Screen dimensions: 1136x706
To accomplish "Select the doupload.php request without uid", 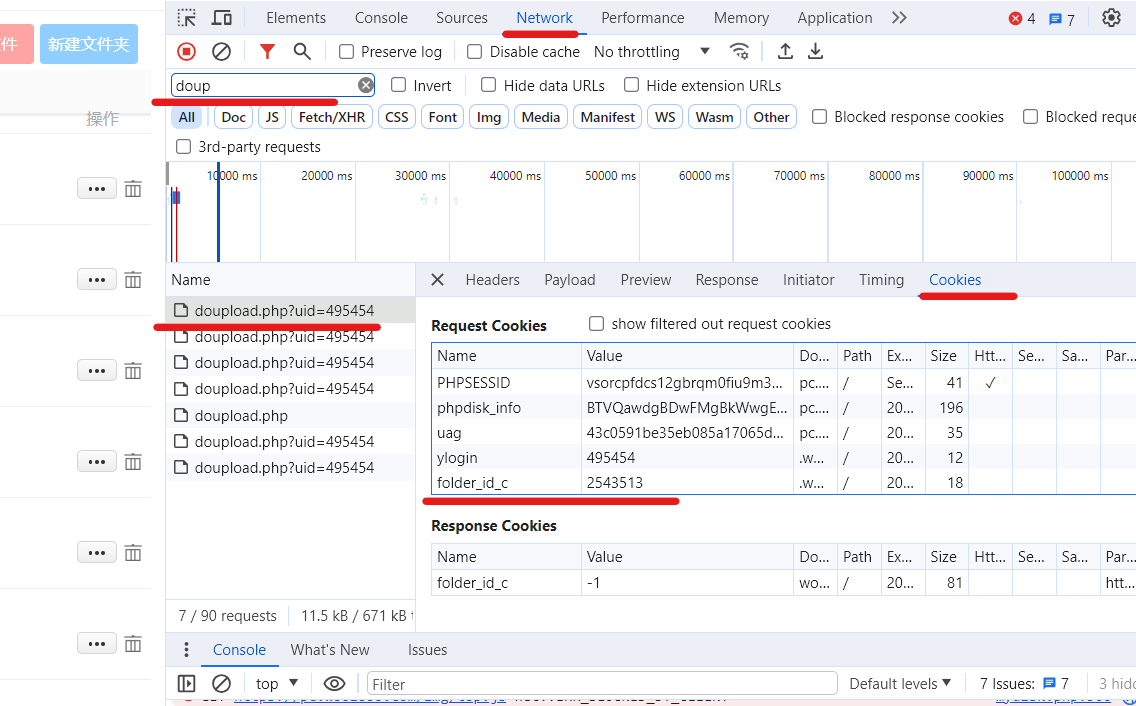I will click(x=241, y=415).
